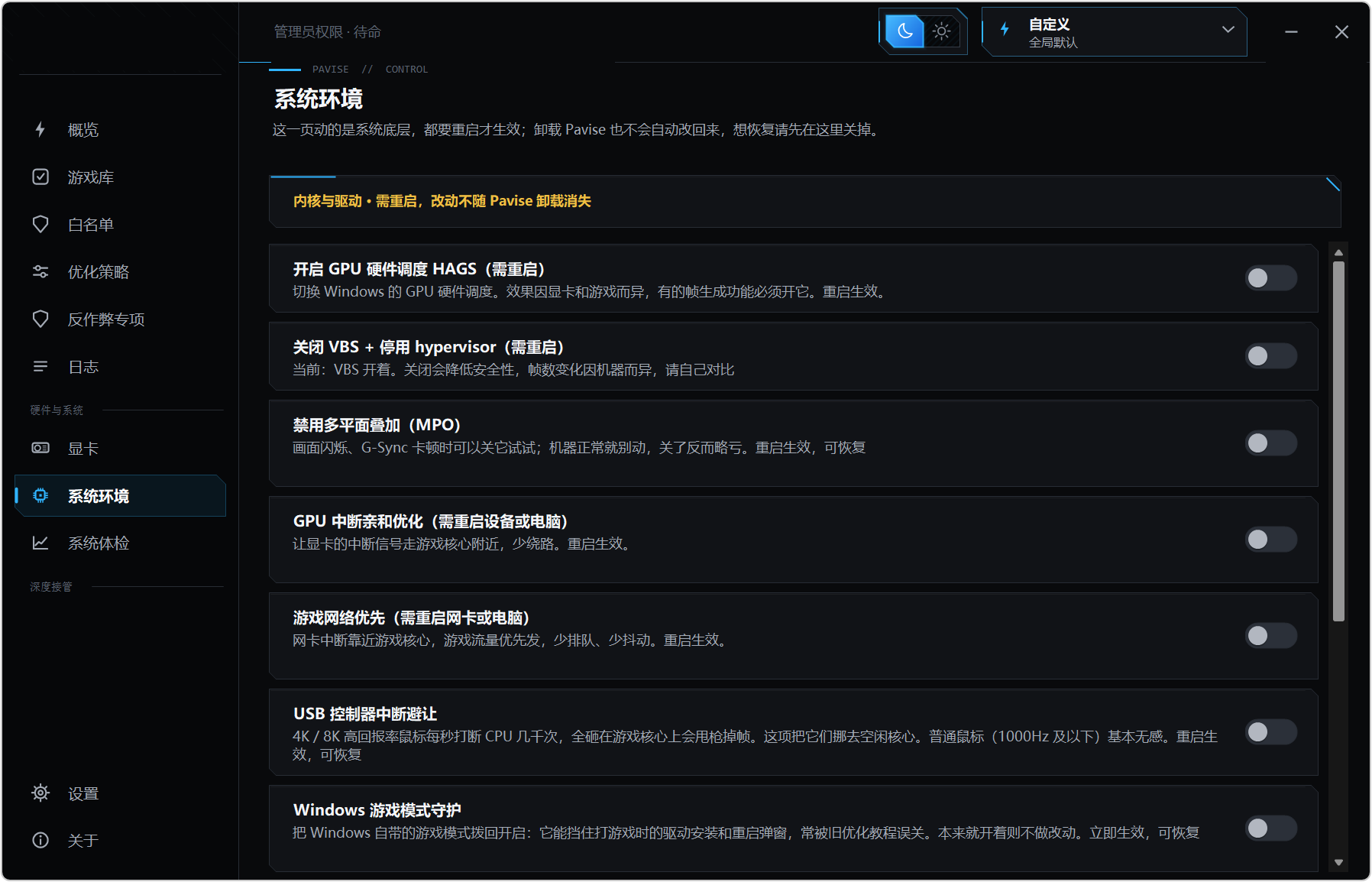Click the lines icon beside 日志
The width and height of the screenshot is (1372, 882).
pos(40,367)
